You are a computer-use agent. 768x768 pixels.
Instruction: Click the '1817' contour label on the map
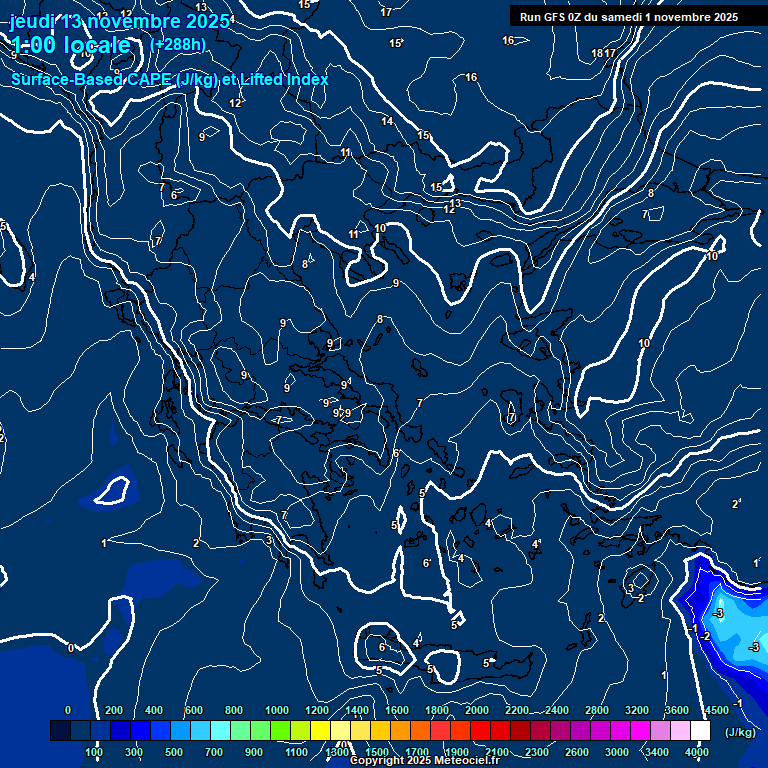603,53
